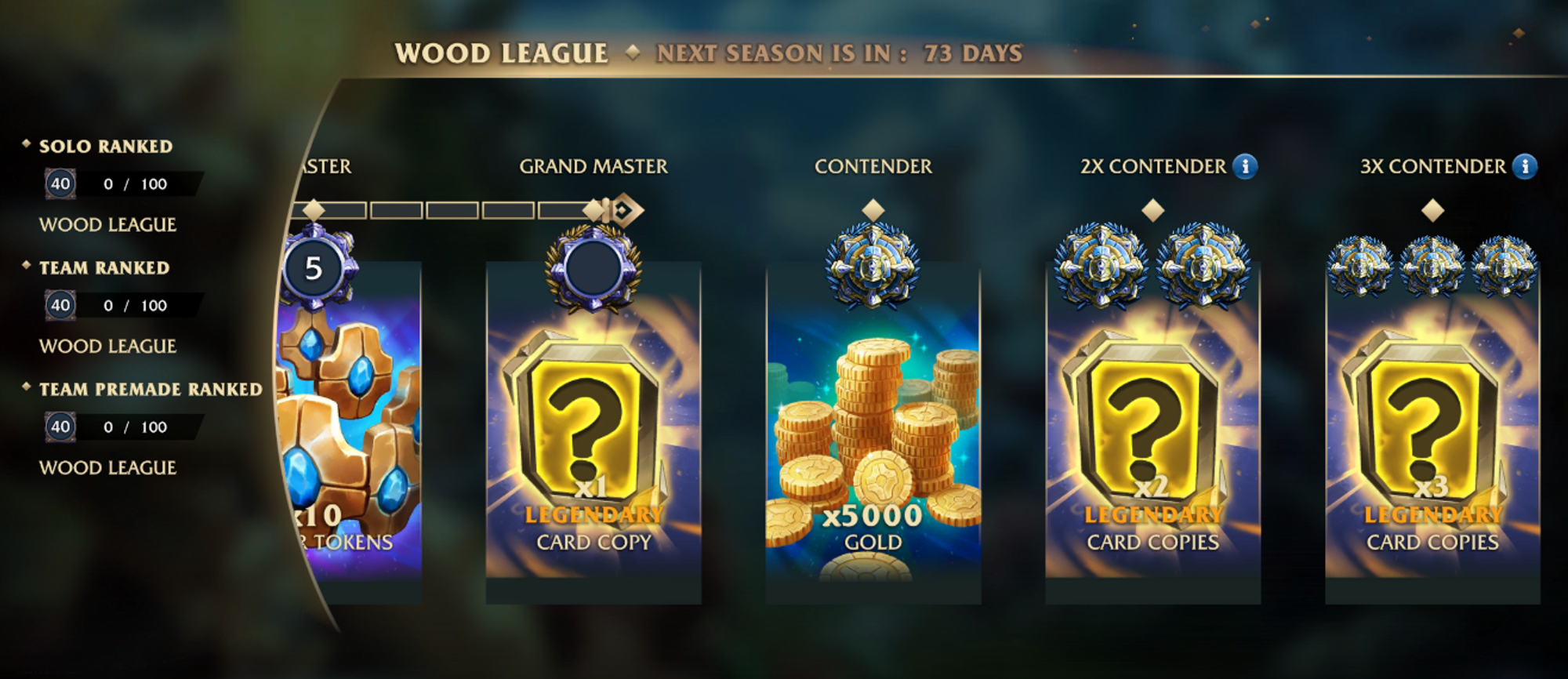Click the Grand Master rank badge
The image size is (1568, 679).
point(593,269)
